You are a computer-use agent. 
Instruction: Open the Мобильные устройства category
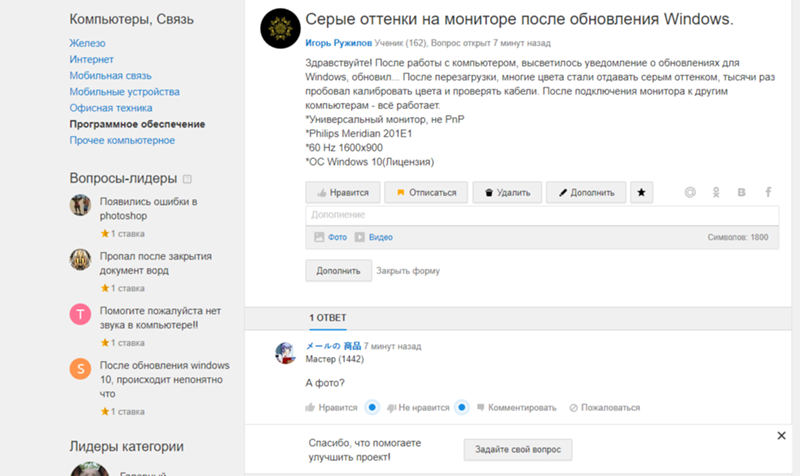tap(124, 92)
